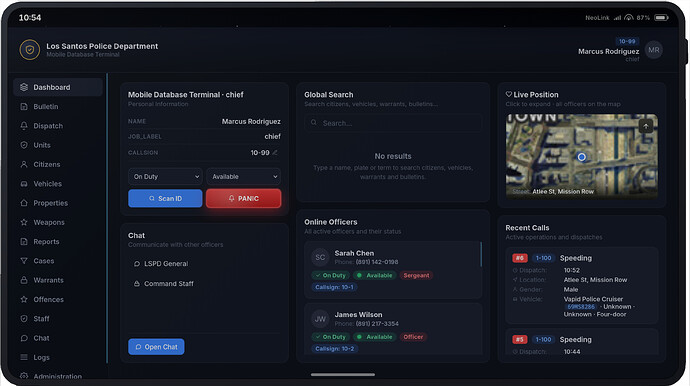The width and height of the screenshot is (690, 386).
Task: Expand the live position map arrow icon
Action: (x=646, y=126)
